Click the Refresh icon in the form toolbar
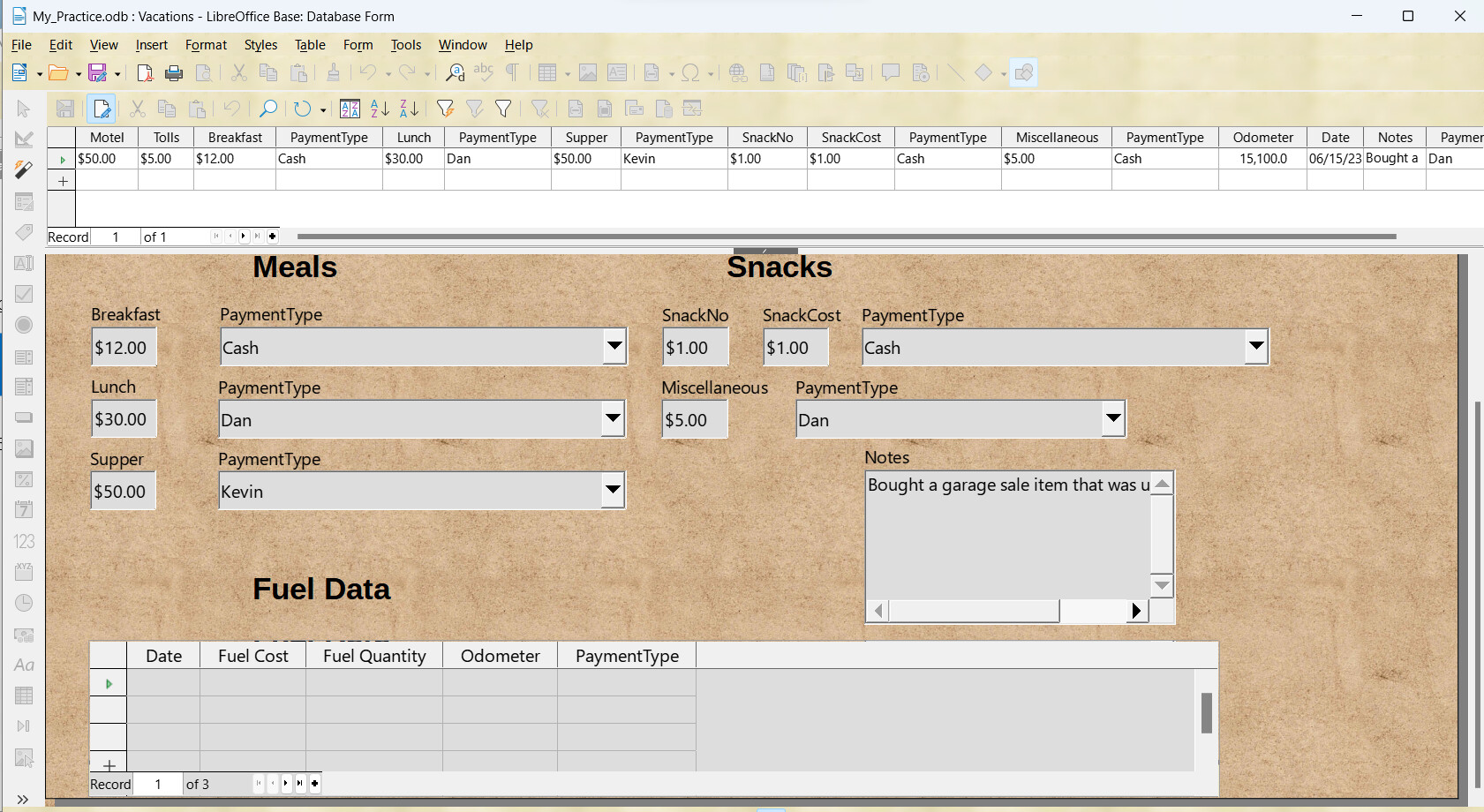Image resolution: width=1484 pixels, height=812 pixels. pos(303,109)
